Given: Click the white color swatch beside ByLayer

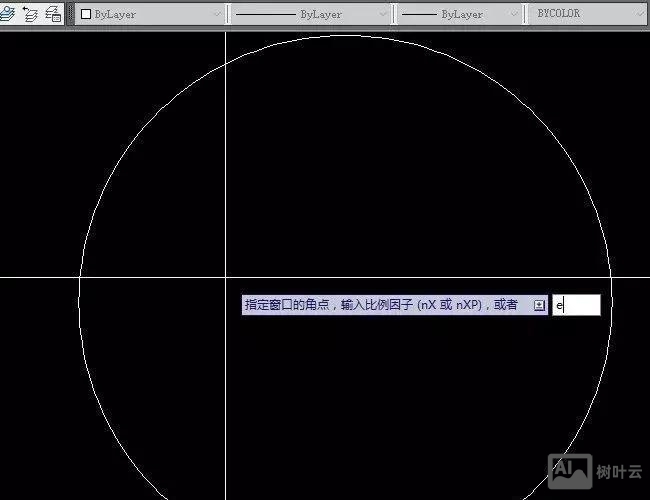Looking at the screenshot, I should click(86, 15).
